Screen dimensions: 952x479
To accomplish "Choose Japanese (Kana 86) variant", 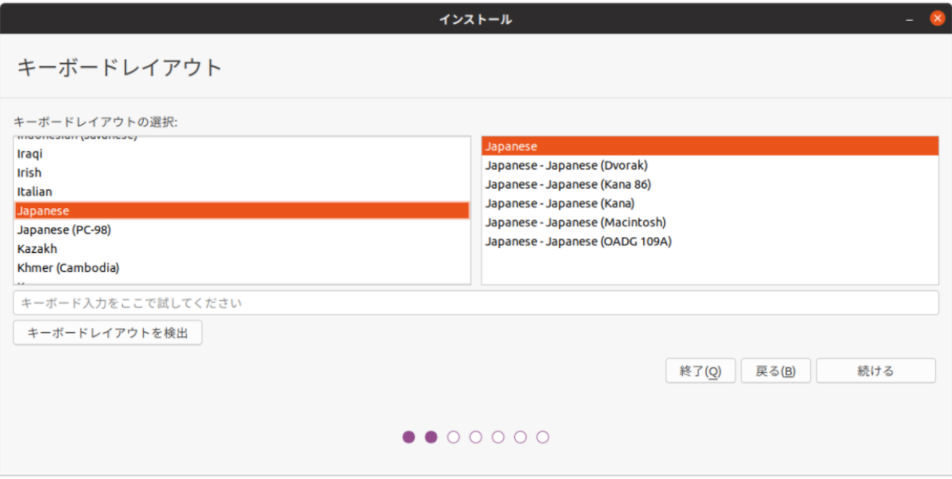I will coord(710,184).
